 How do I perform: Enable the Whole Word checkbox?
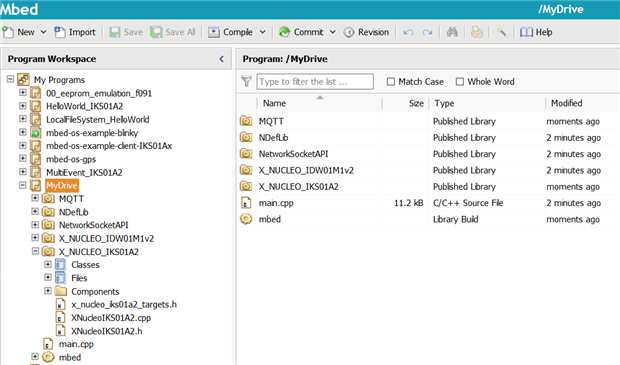[x=459, y=81]
